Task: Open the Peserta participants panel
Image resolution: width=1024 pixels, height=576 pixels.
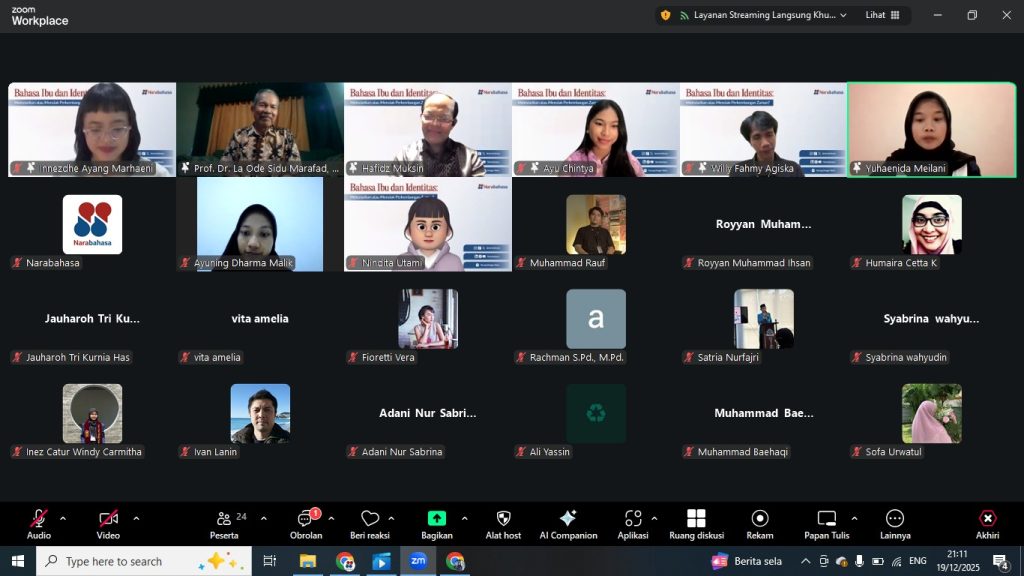Action: (x=225, y=522)
